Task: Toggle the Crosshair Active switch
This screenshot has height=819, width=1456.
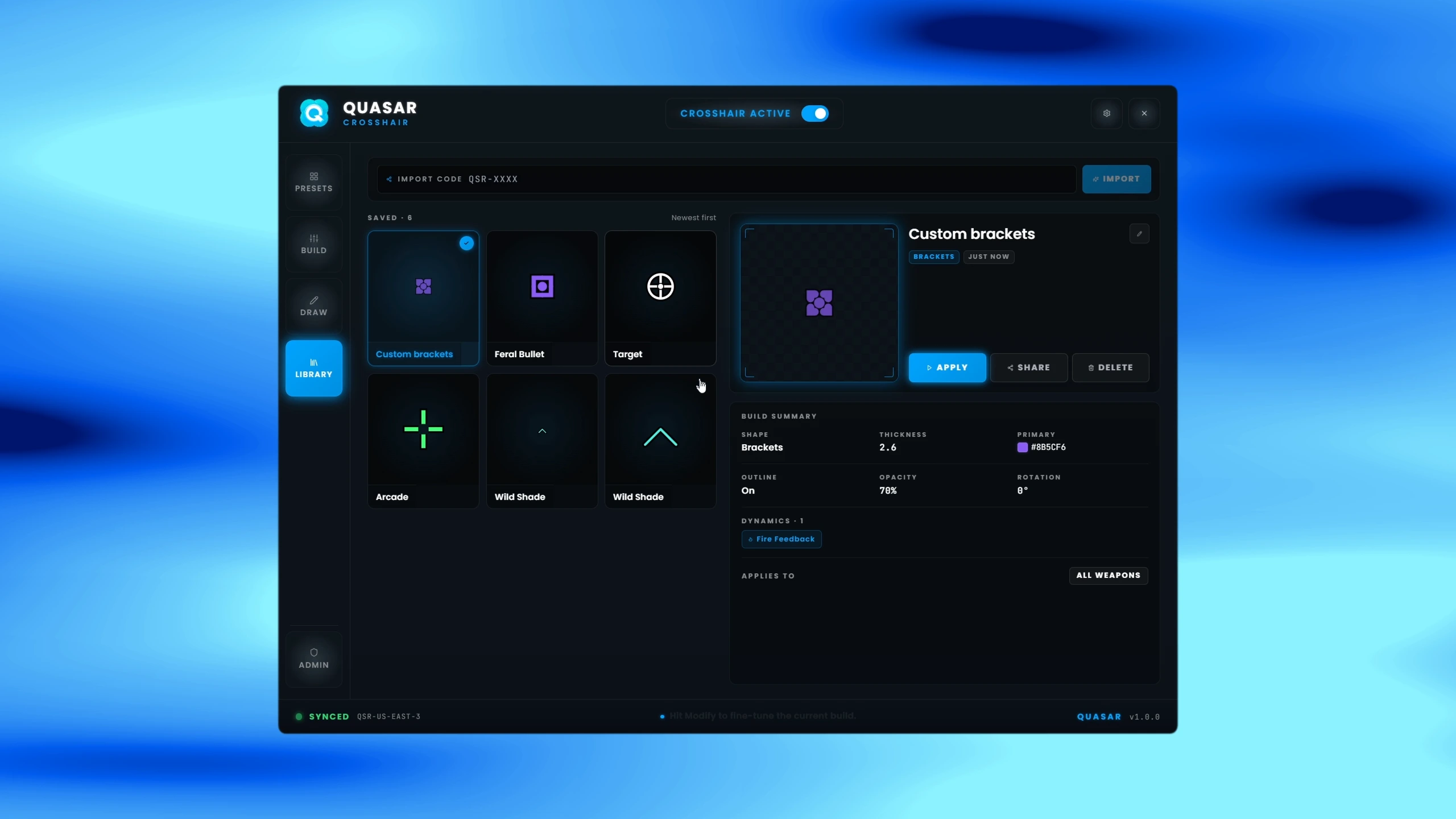Action: point(814,114)
